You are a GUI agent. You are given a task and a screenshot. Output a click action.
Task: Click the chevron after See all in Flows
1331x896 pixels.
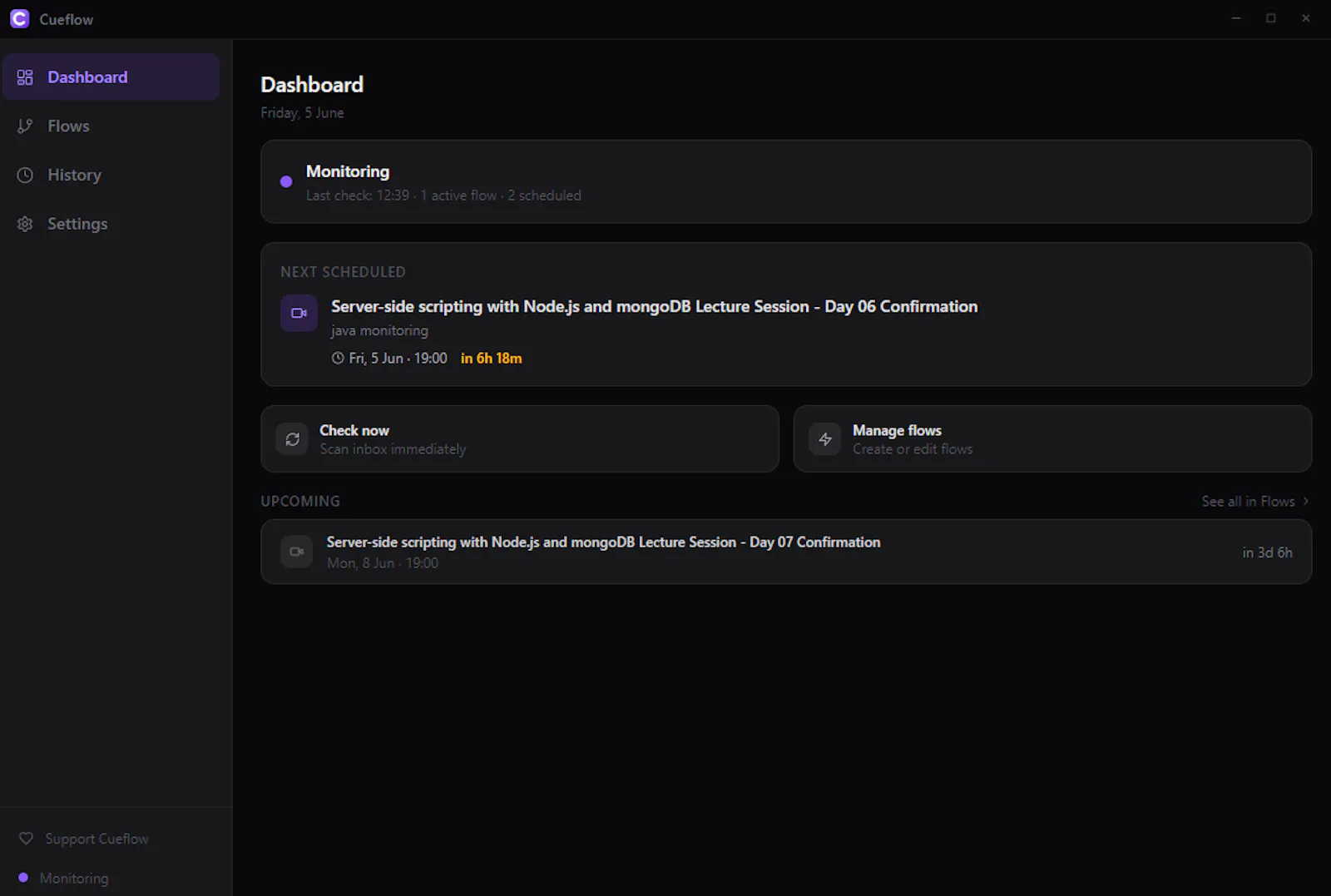click(x=1305, y=501)
